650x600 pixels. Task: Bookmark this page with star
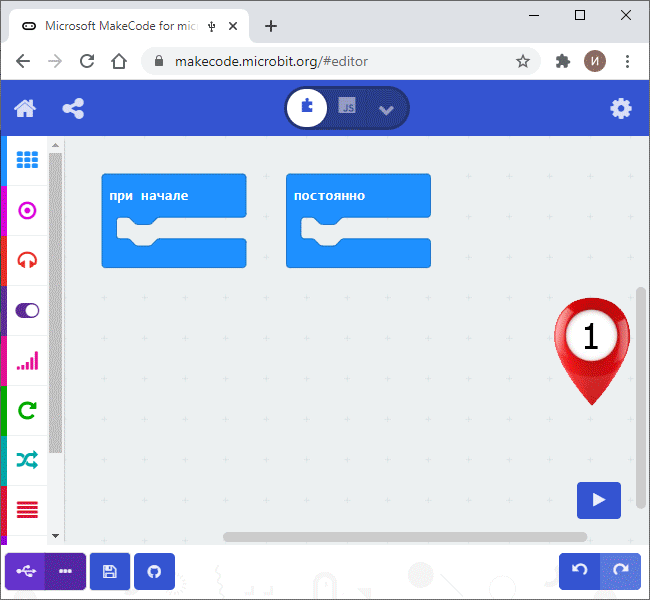click(x=523, y=61)
